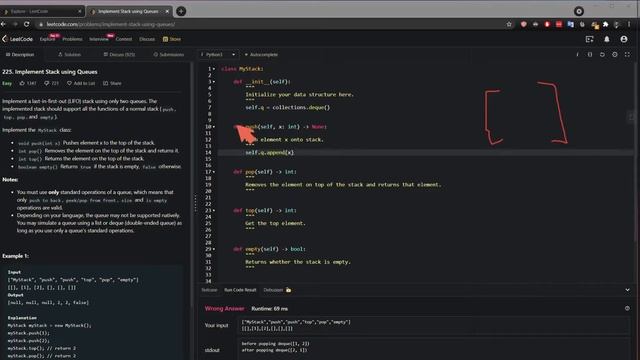Click the Easy difficulty label
640x360 pixels.
[x=7, y=83]
